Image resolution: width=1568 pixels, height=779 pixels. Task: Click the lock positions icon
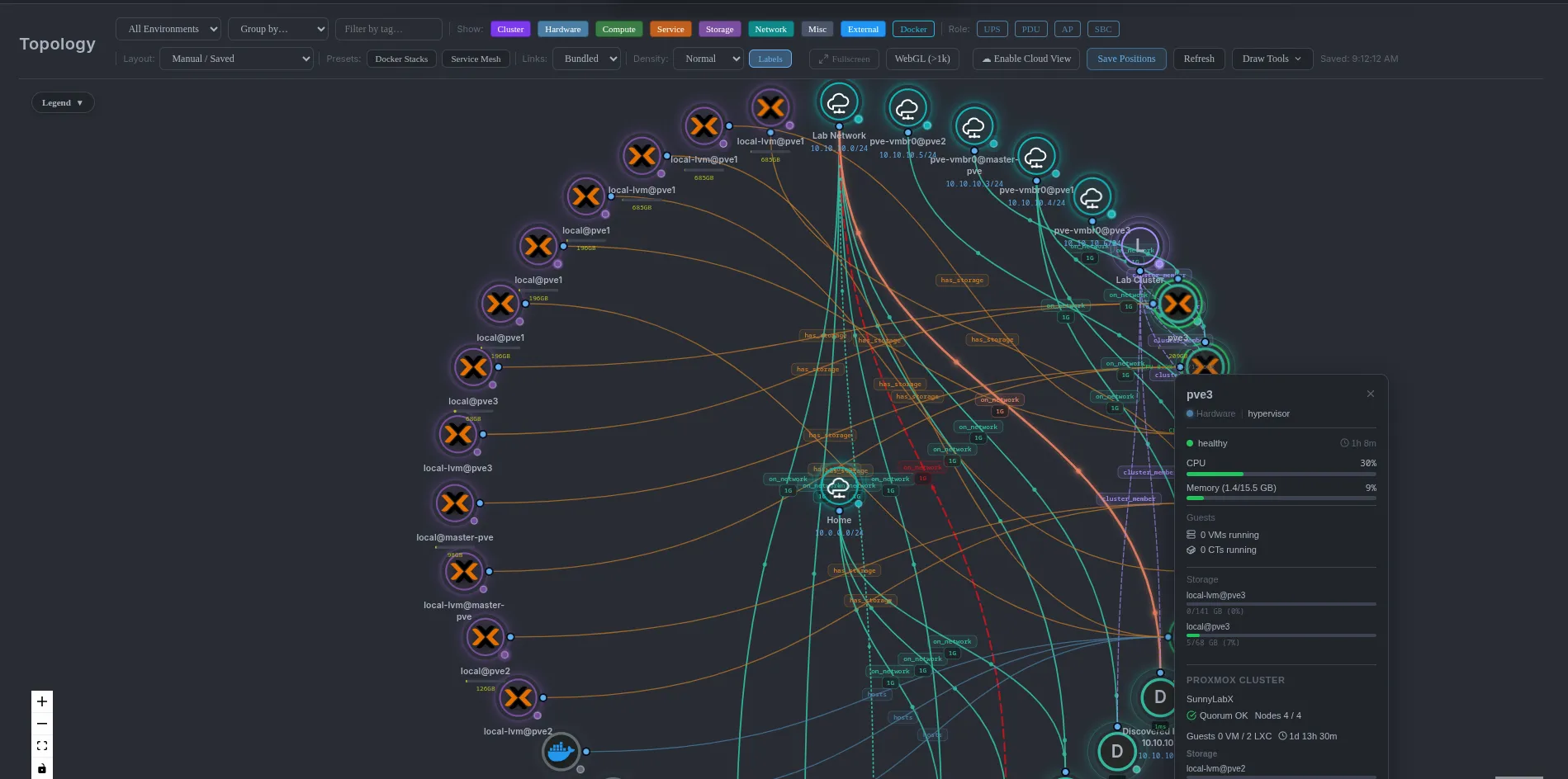42,768
